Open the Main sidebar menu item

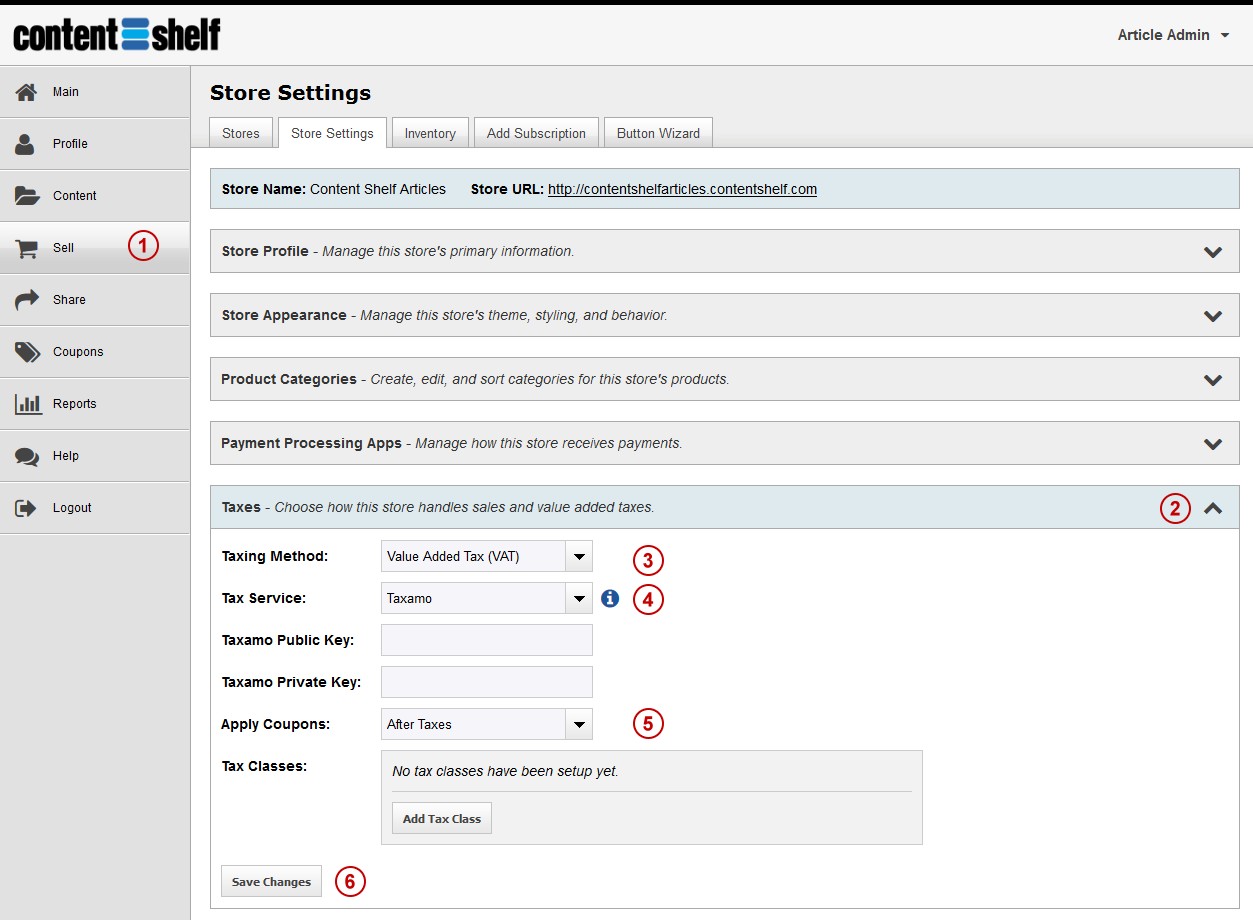95,92
